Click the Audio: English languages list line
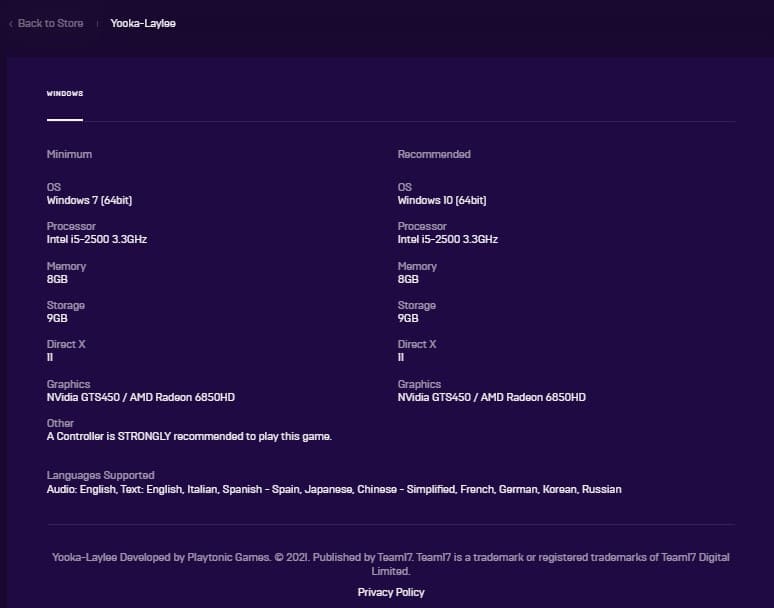Viewport: 774px width, 608px height. (334, 489)
